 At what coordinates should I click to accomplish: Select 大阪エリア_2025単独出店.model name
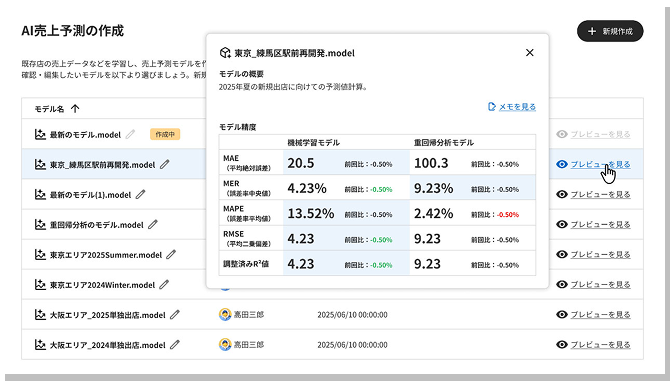(x=108, y=315)
